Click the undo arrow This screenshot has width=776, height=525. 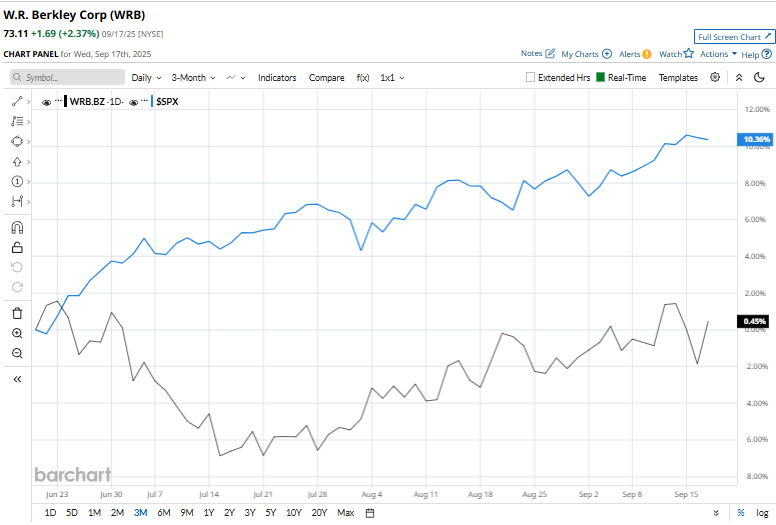[17, 267]
